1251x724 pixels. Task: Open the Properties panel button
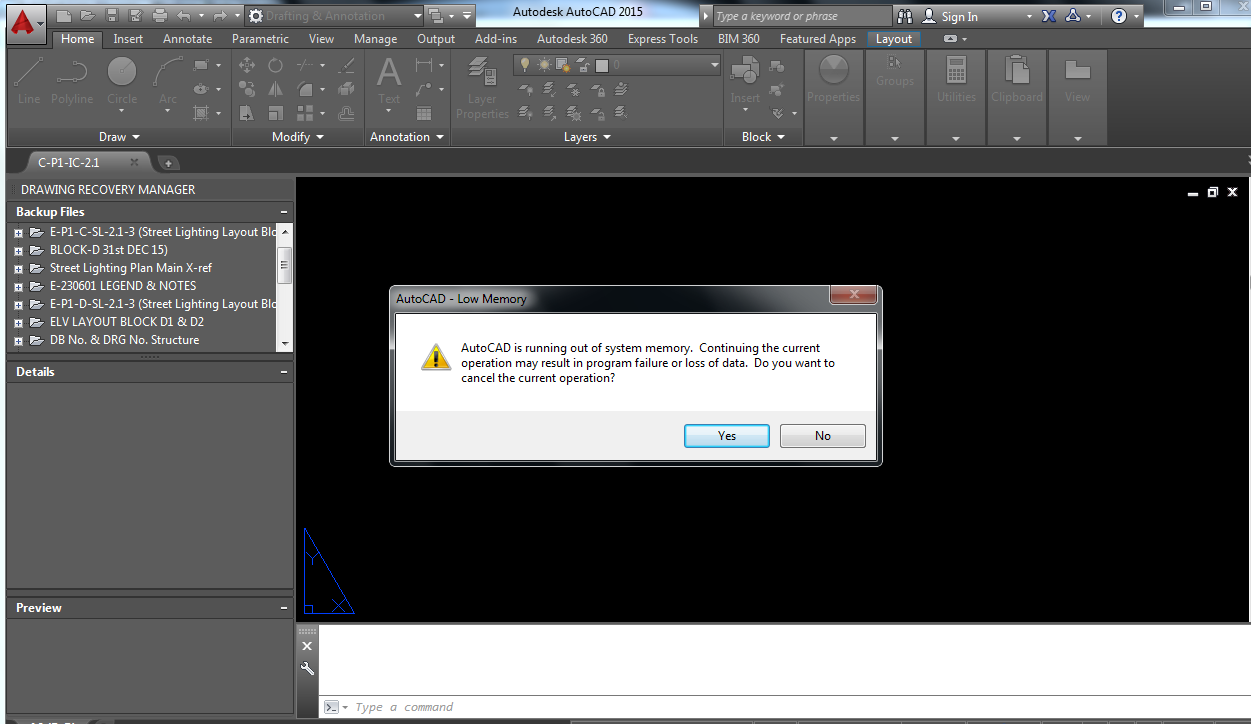(834, 80)
